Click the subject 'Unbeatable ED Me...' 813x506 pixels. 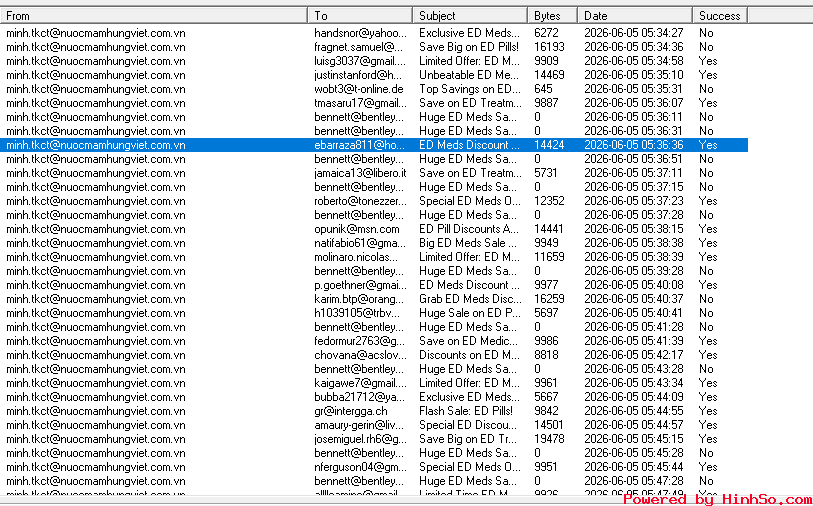coord(469,75)
